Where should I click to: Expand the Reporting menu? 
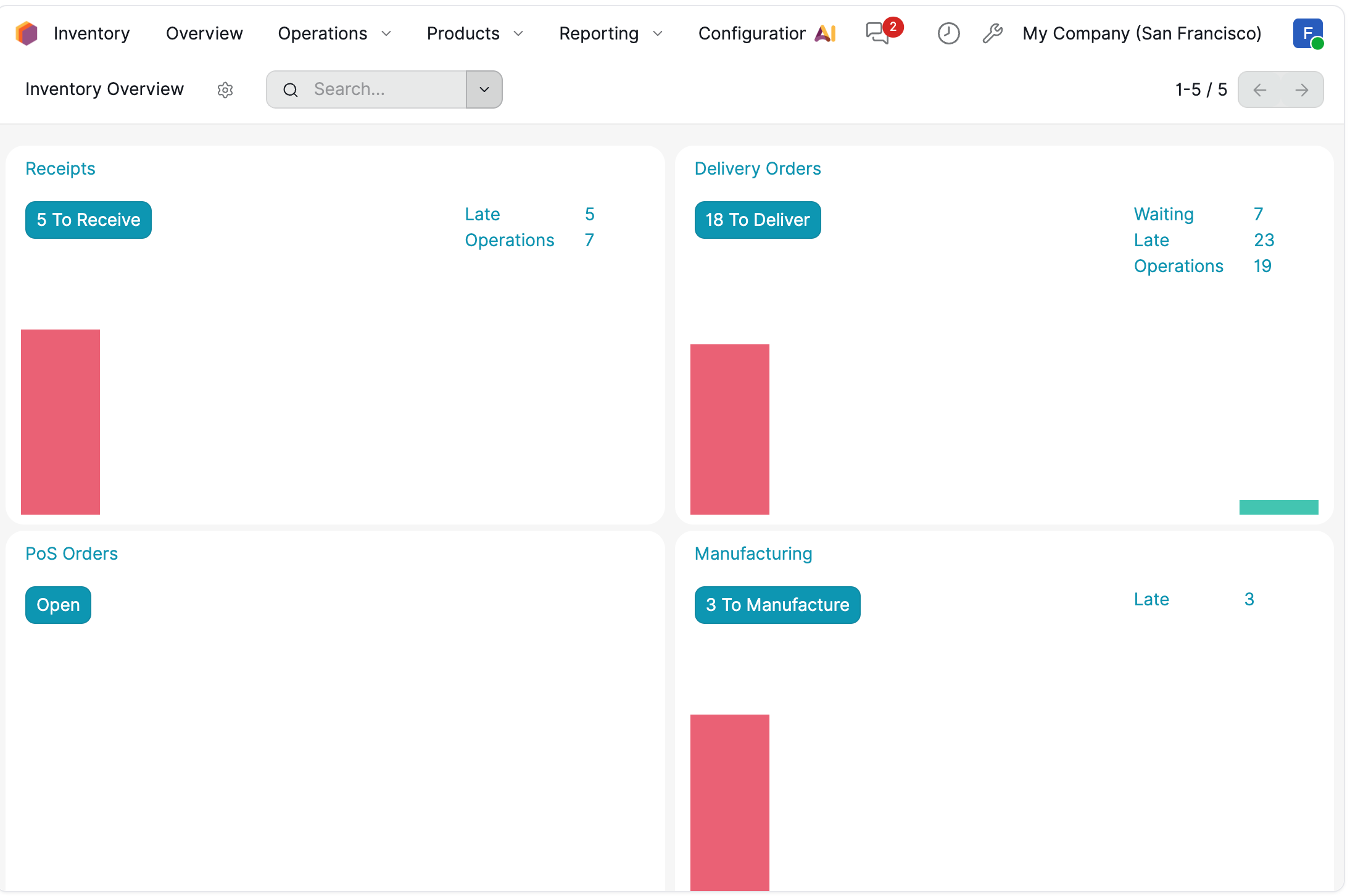click(x=610, y=33)
